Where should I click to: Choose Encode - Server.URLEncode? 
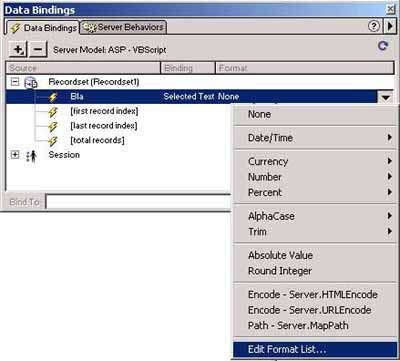tap(315, 310)
